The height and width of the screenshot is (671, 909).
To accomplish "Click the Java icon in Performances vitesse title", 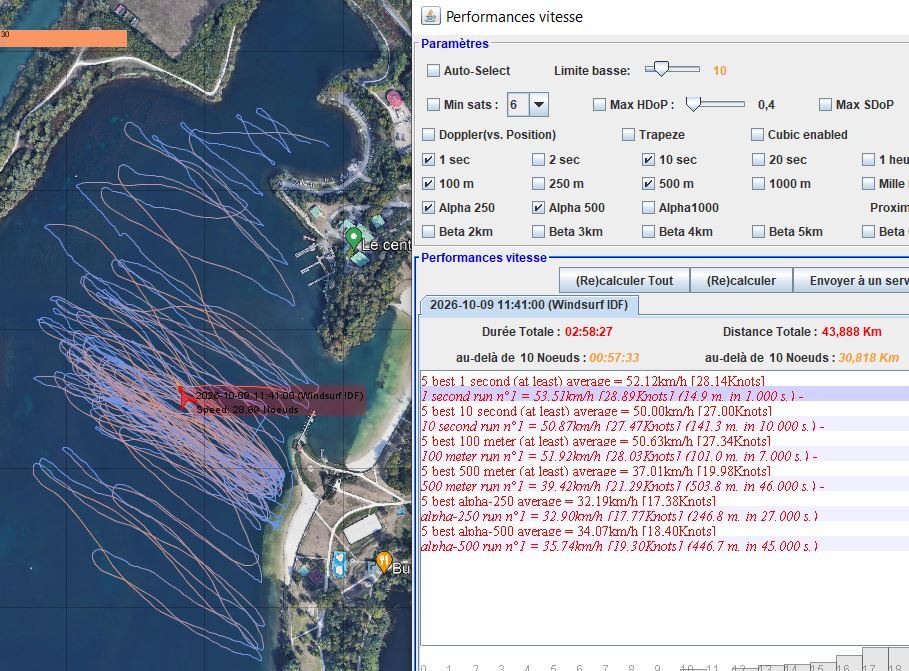I will click(x=430, y=16).
